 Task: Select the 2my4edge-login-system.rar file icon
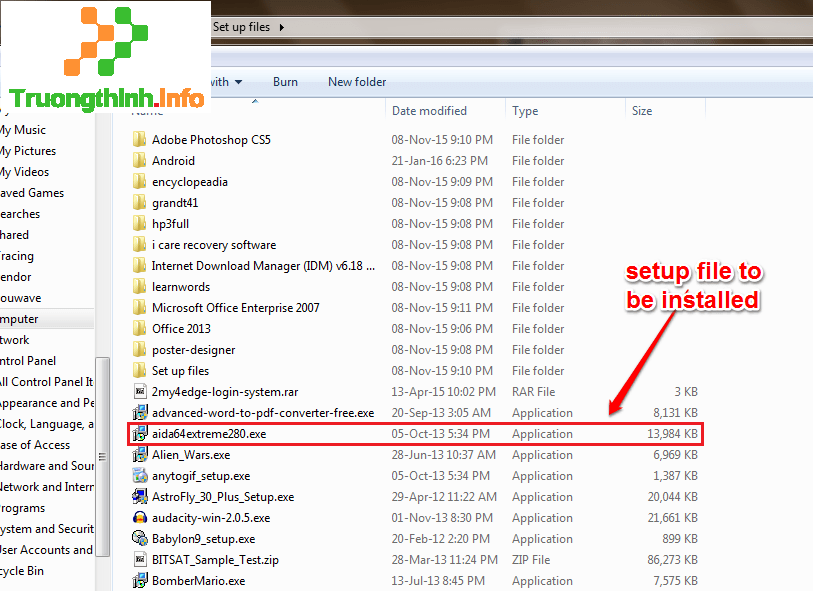pos(139,391)
